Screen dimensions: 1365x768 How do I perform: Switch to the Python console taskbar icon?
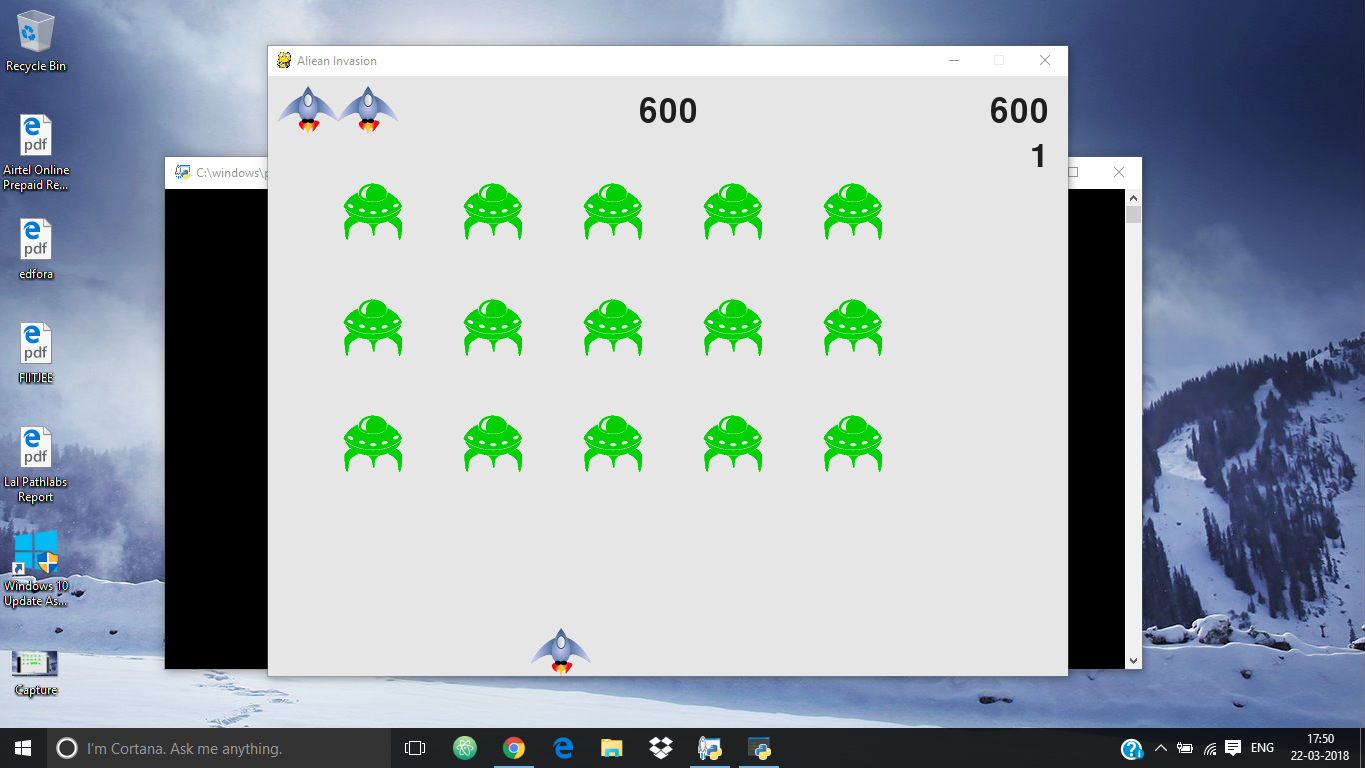(759, 748)
